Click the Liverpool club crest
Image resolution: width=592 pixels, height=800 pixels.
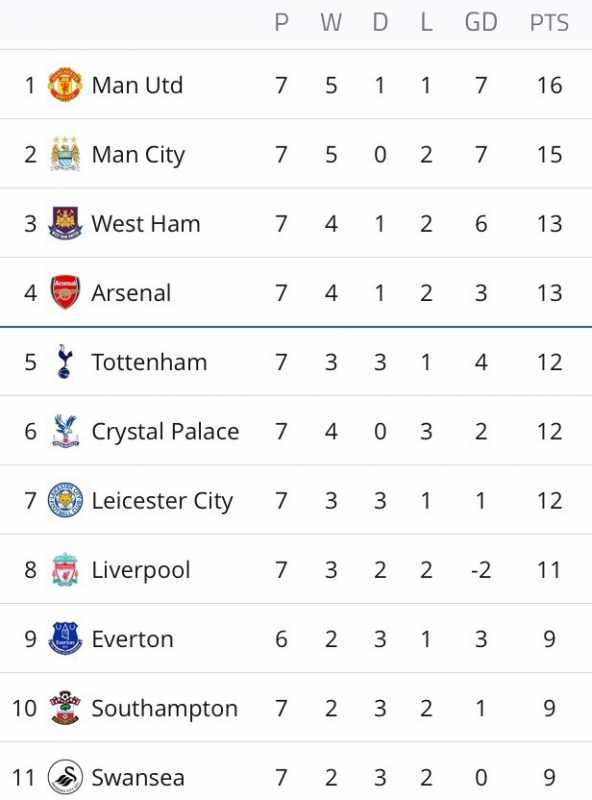(x=65, y=569)
